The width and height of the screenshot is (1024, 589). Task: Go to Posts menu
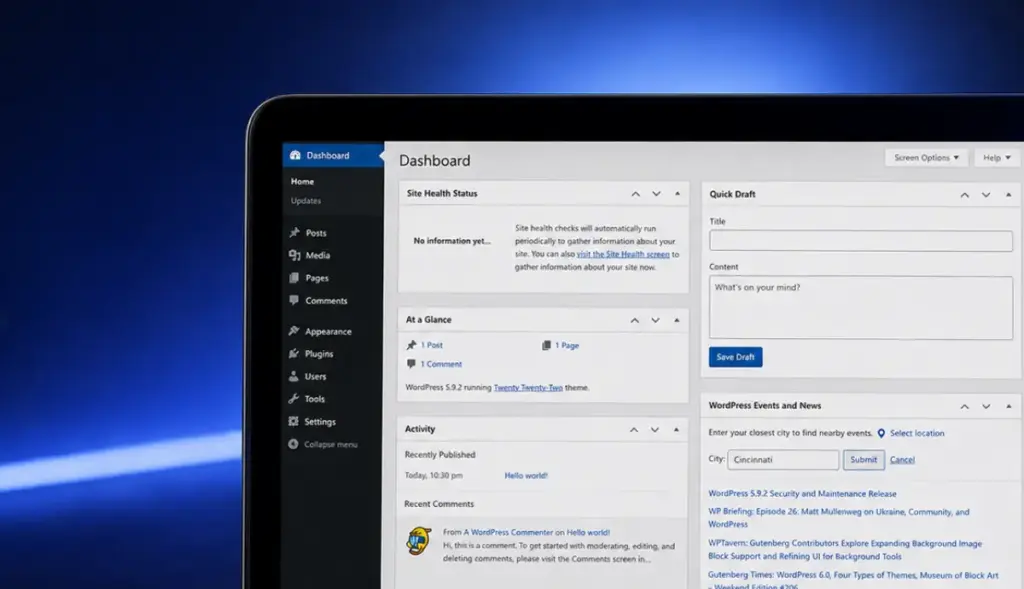pos(316,232)
